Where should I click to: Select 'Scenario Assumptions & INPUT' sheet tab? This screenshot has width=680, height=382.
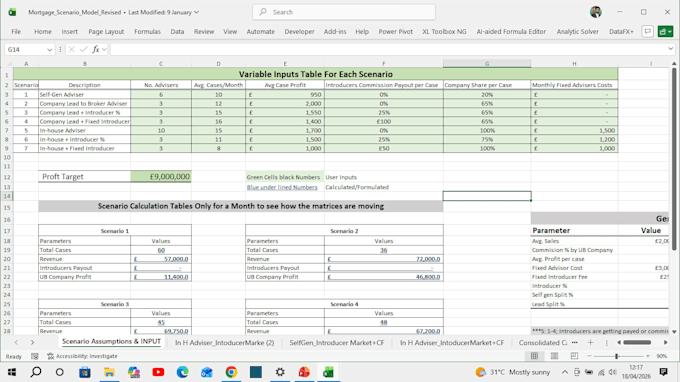[x=111, y=342]
